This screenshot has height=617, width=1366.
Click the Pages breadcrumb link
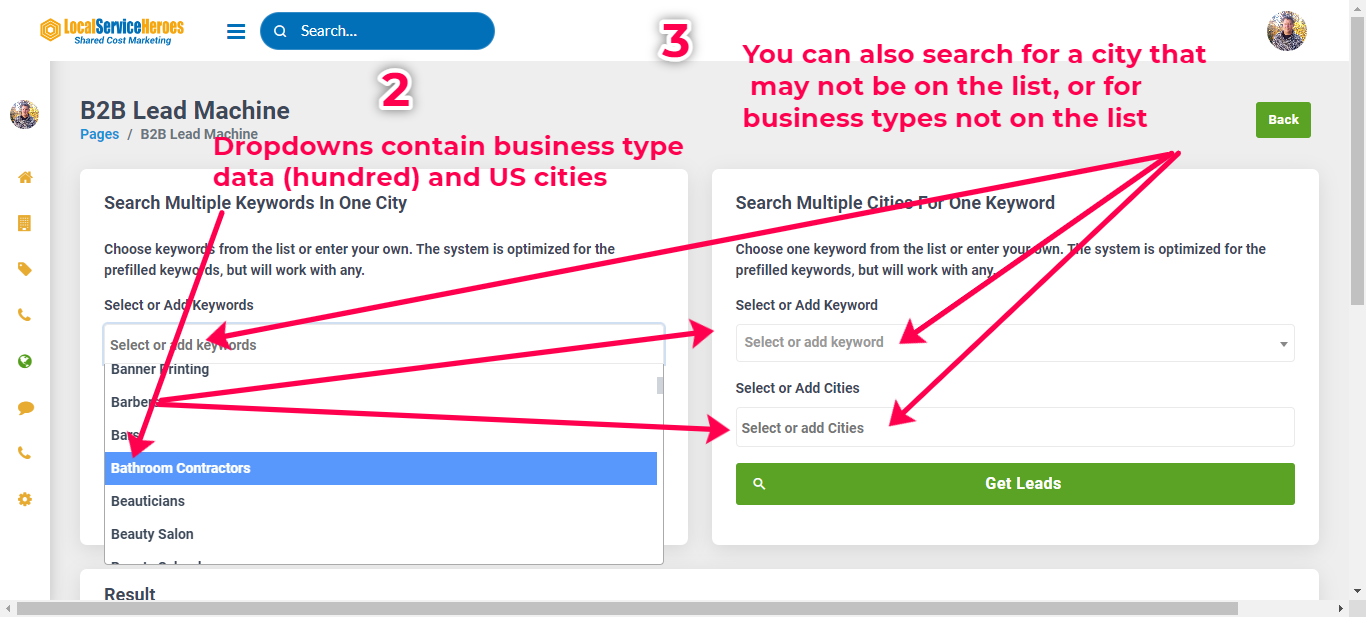click(99, 134)
